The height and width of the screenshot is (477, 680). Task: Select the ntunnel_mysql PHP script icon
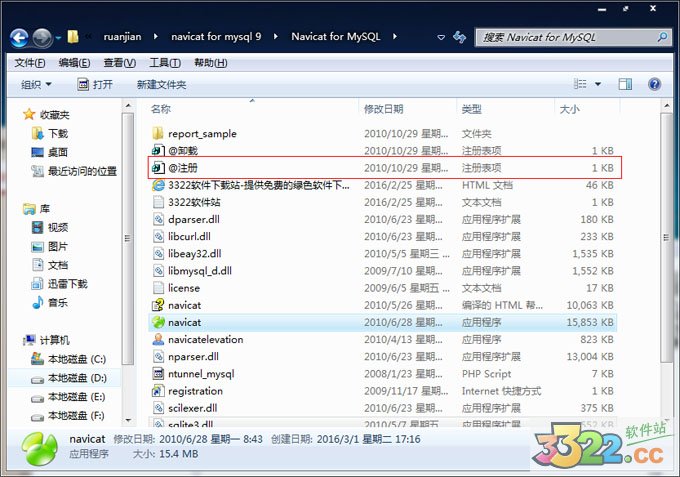[158, 373]
